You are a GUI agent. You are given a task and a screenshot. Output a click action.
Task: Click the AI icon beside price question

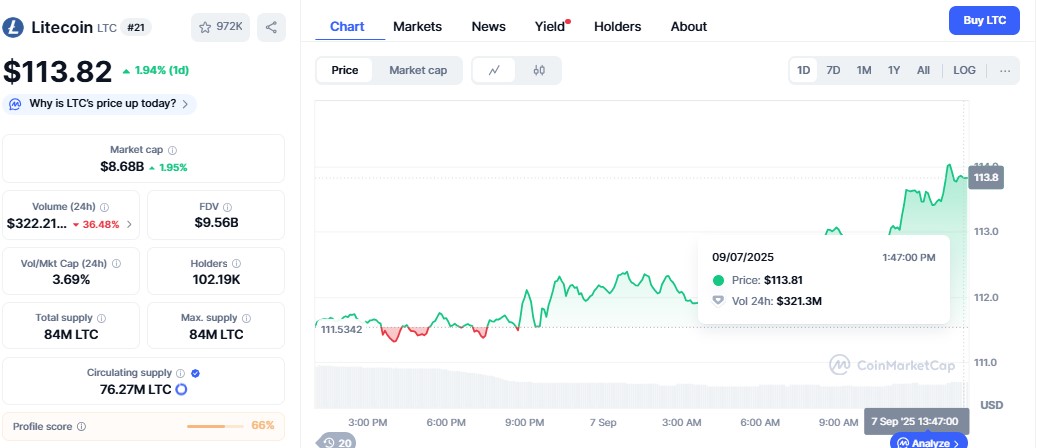click(16, 104)
